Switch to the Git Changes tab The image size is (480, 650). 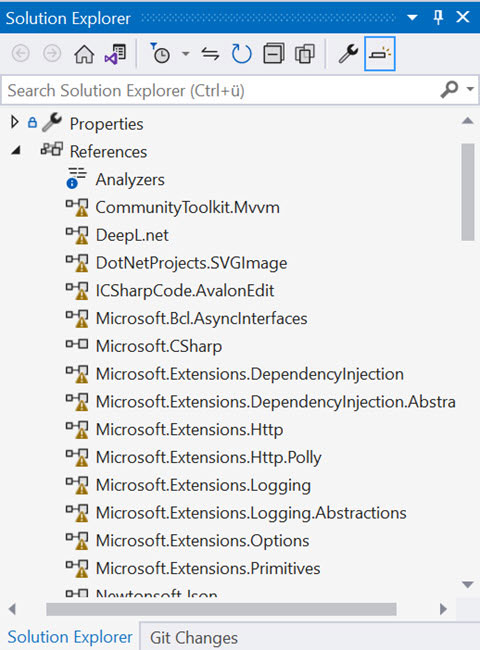[194, 638]
